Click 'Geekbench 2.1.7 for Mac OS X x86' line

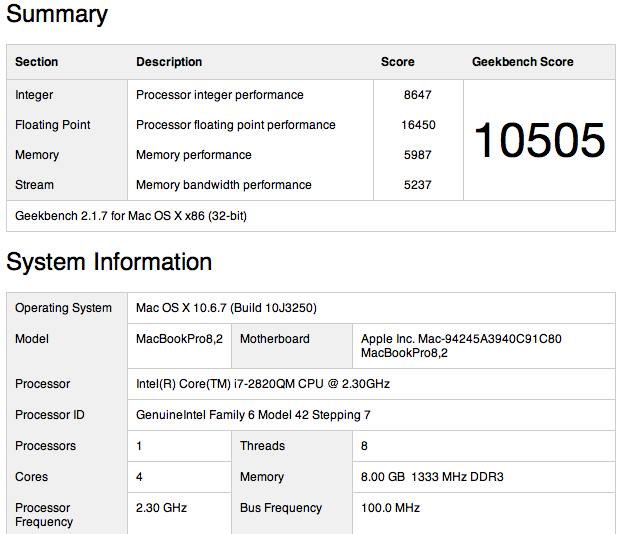[x=131, y=216]
